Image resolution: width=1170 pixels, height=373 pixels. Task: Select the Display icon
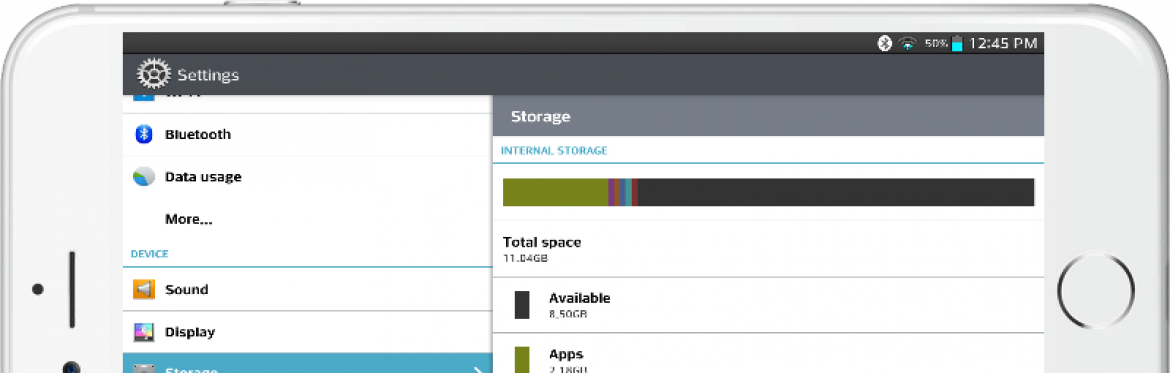point(144,332)
